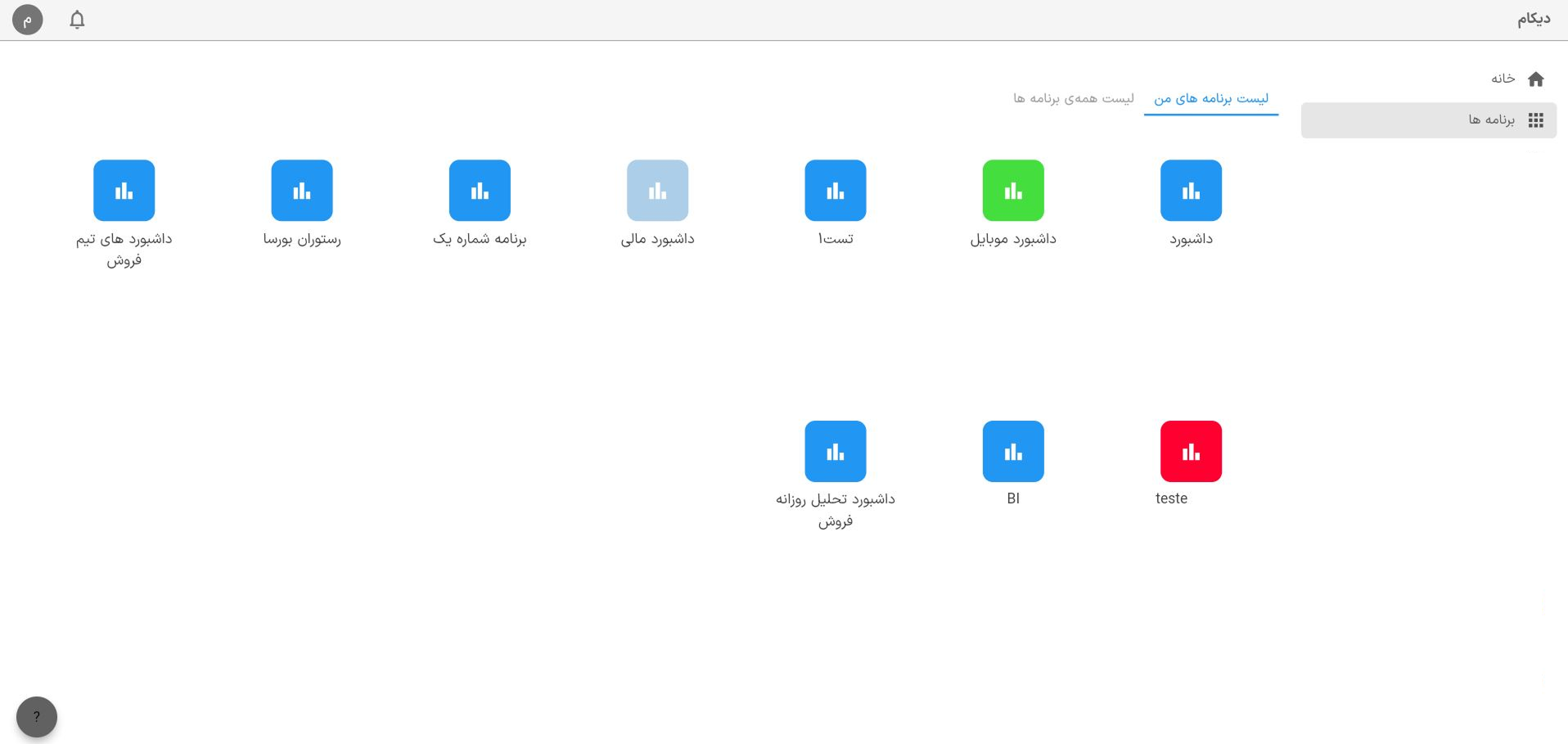Screen dimensions: 1568x744
Task: Open the داشبورد های تیم فروش icon
Action: coord(124,190)
